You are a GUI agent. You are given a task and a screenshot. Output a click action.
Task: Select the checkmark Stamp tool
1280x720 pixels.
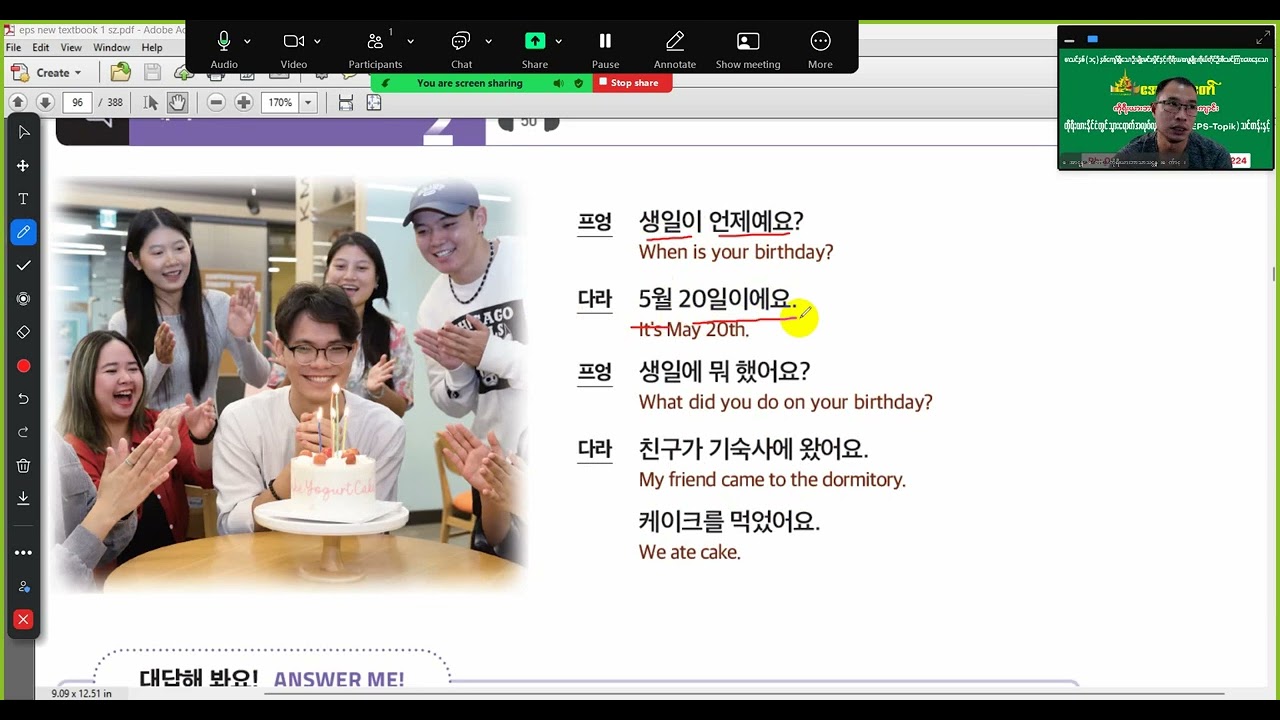(x=24, y=265)
